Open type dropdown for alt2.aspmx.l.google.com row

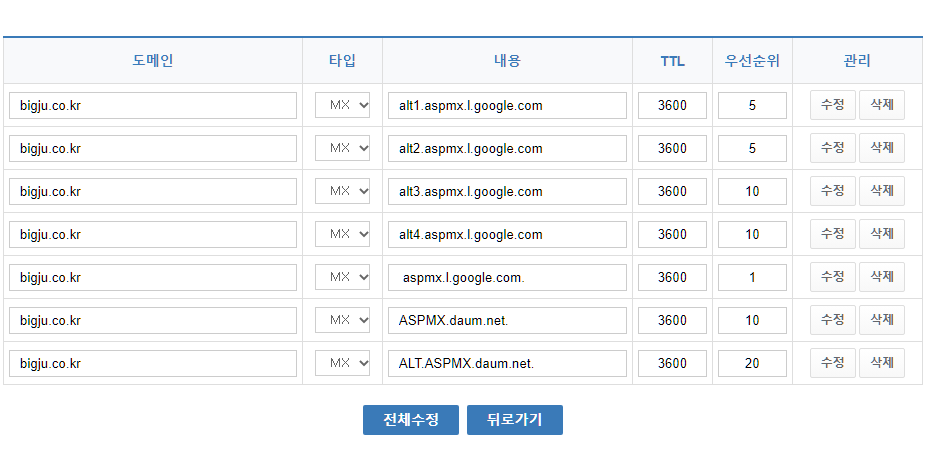pyautogui.click(x=343, y=148)
